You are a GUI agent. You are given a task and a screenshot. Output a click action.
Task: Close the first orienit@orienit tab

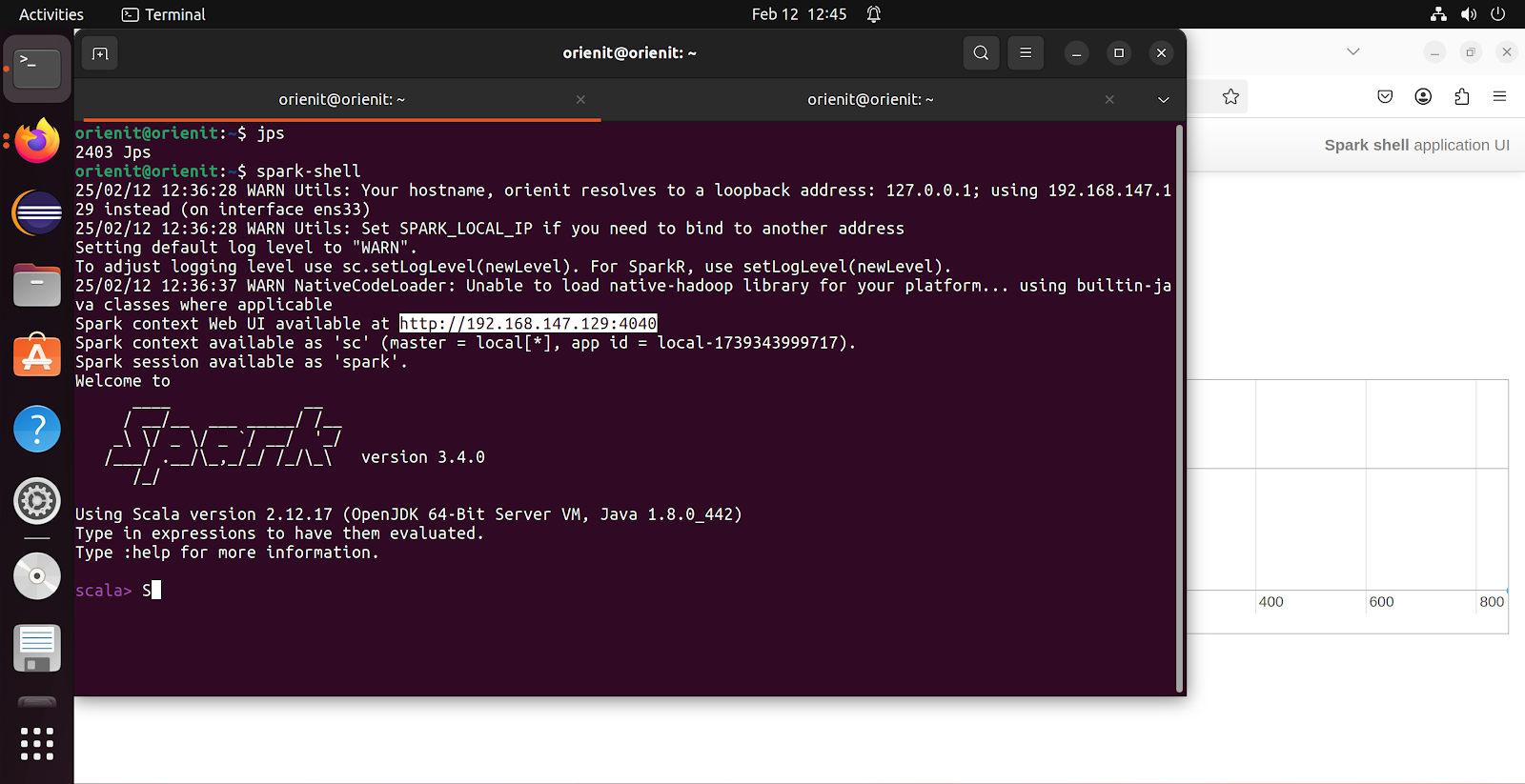(x=580, y=99)
